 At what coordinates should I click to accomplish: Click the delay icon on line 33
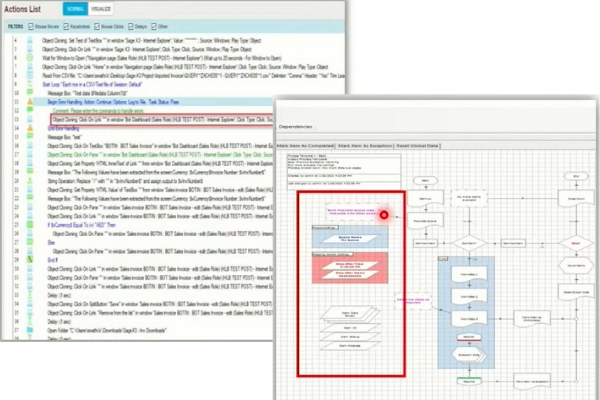(x=30, y=295)
